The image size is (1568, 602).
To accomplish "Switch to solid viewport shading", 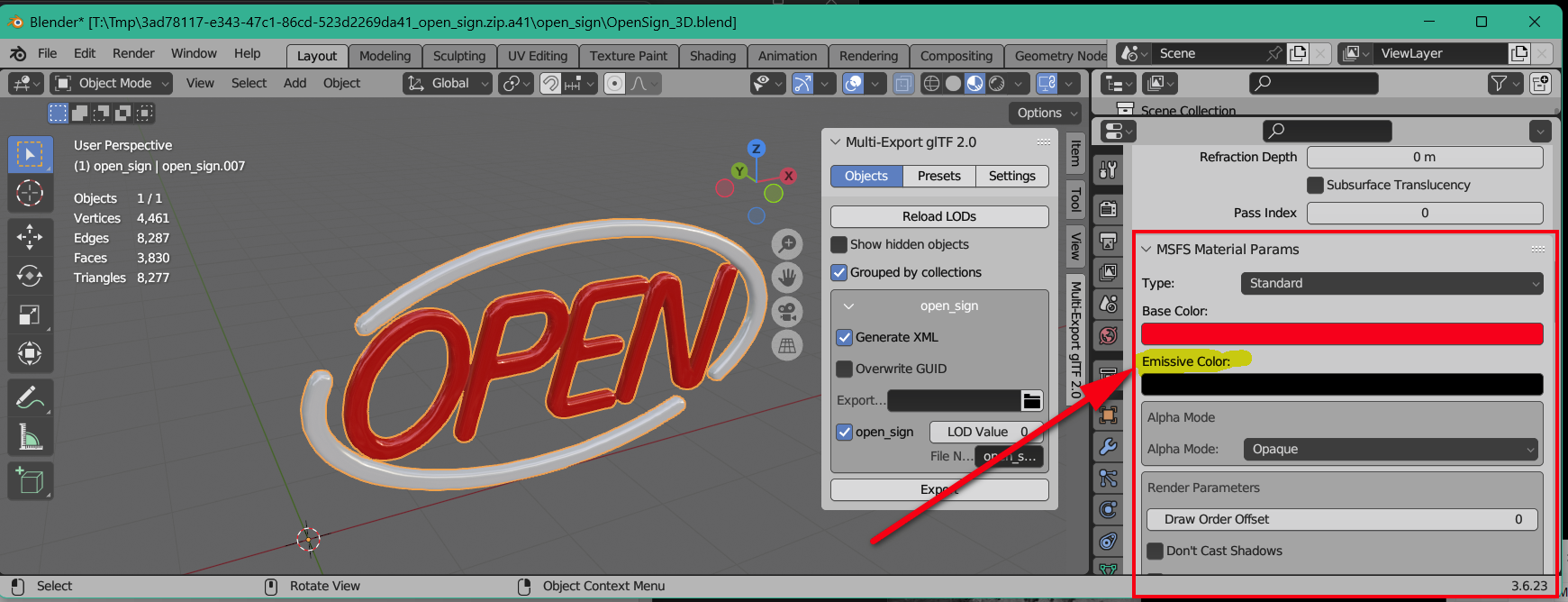I will pyautogui.click(x=953, y=83).
